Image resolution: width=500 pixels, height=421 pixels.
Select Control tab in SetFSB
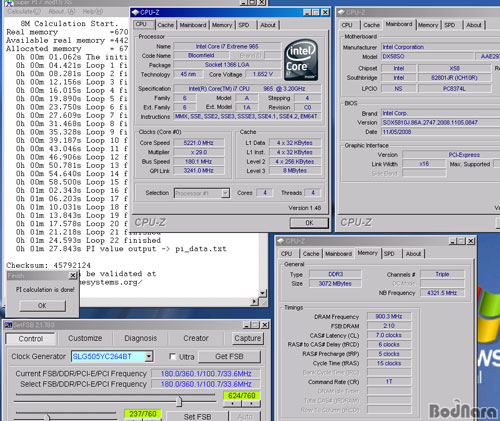31,339
